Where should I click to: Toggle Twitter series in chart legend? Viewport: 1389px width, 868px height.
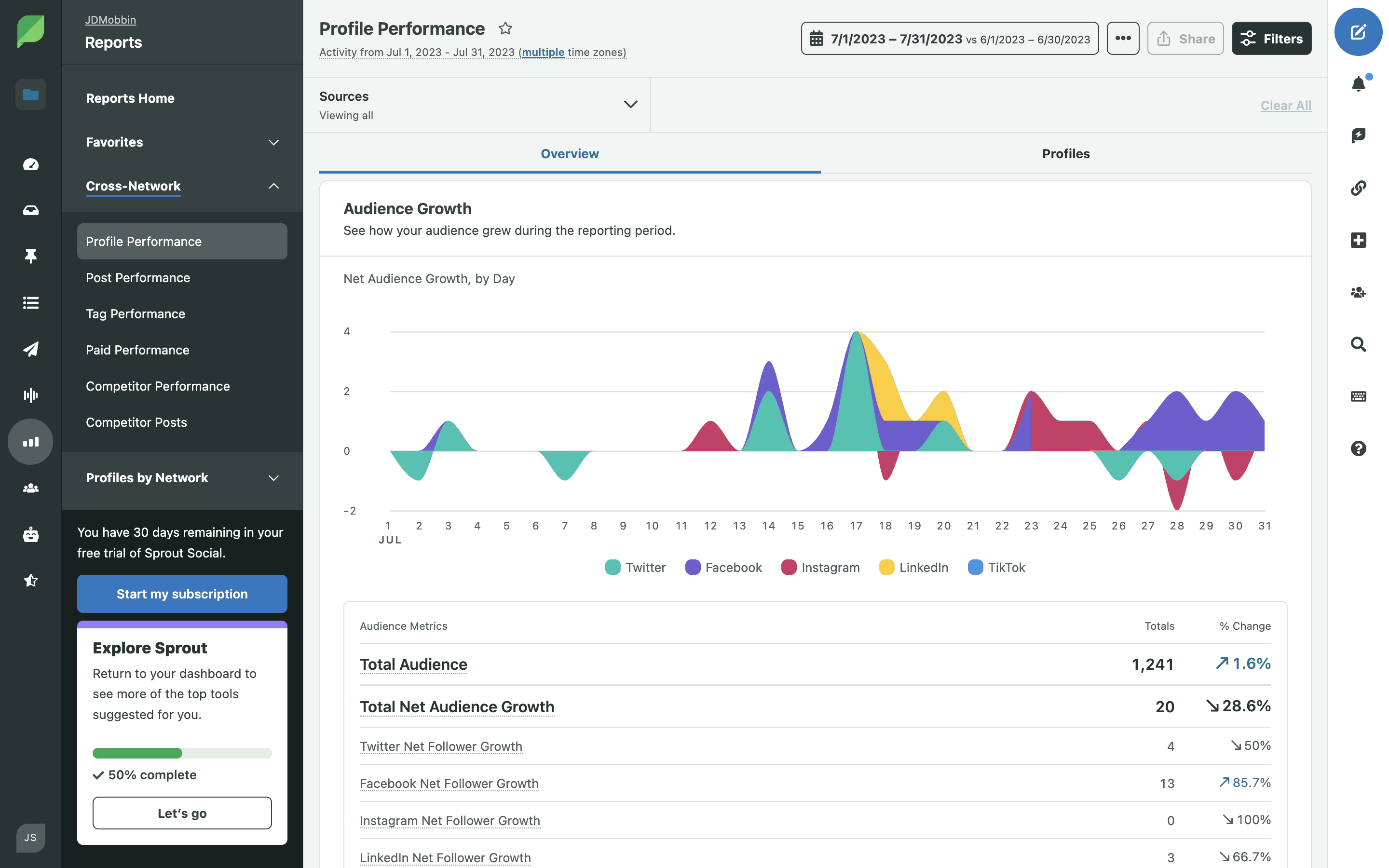635,567
